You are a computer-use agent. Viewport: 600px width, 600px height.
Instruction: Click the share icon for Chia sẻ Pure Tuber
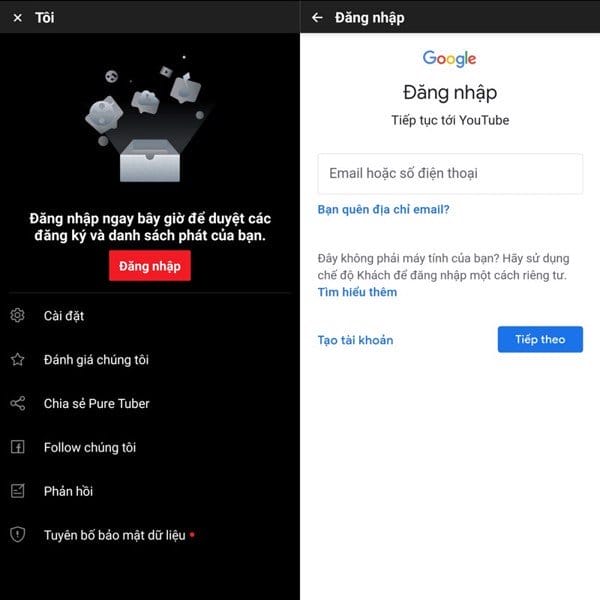pos(18,403)
